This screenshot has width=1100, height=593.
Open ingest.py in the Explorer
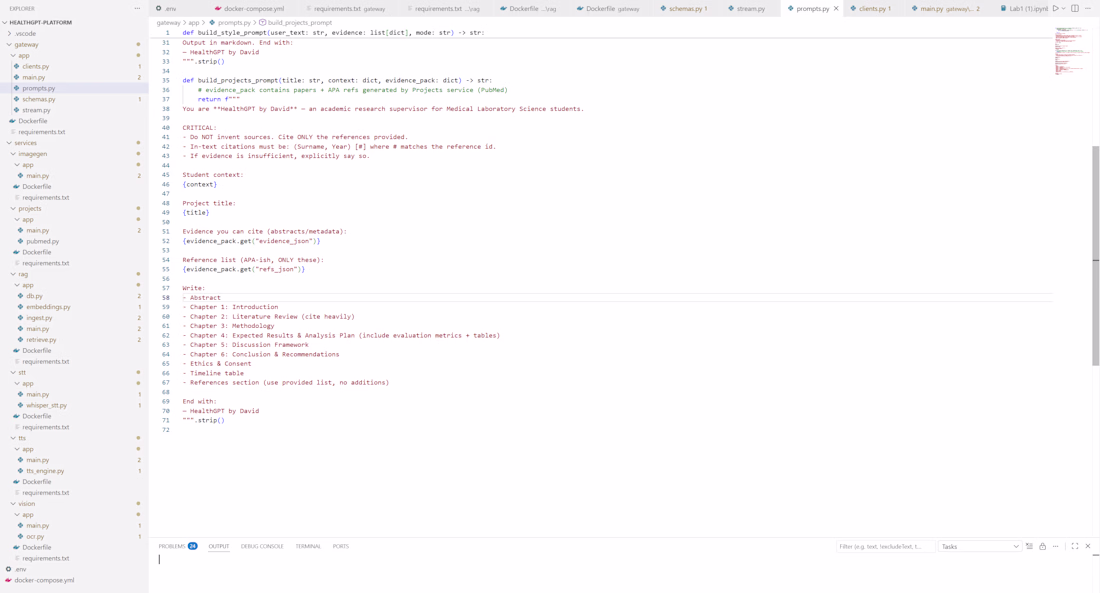click(39, 318)
